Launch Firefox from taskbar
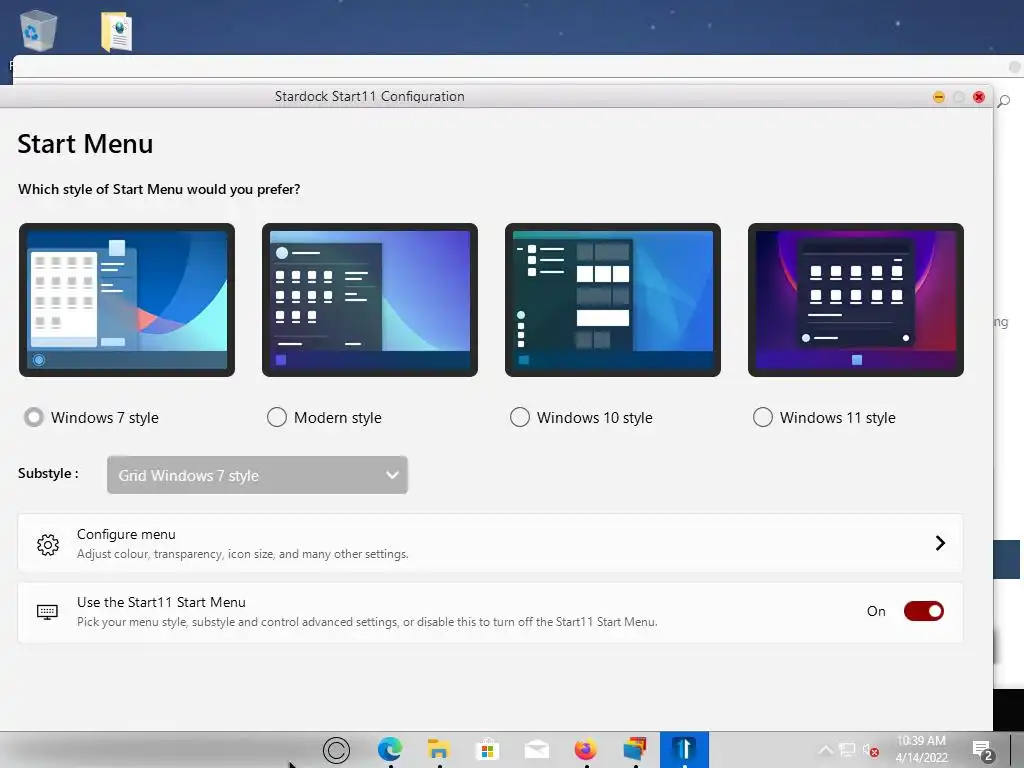This screenshot has width=1024, height=768. tap(586, 749)
